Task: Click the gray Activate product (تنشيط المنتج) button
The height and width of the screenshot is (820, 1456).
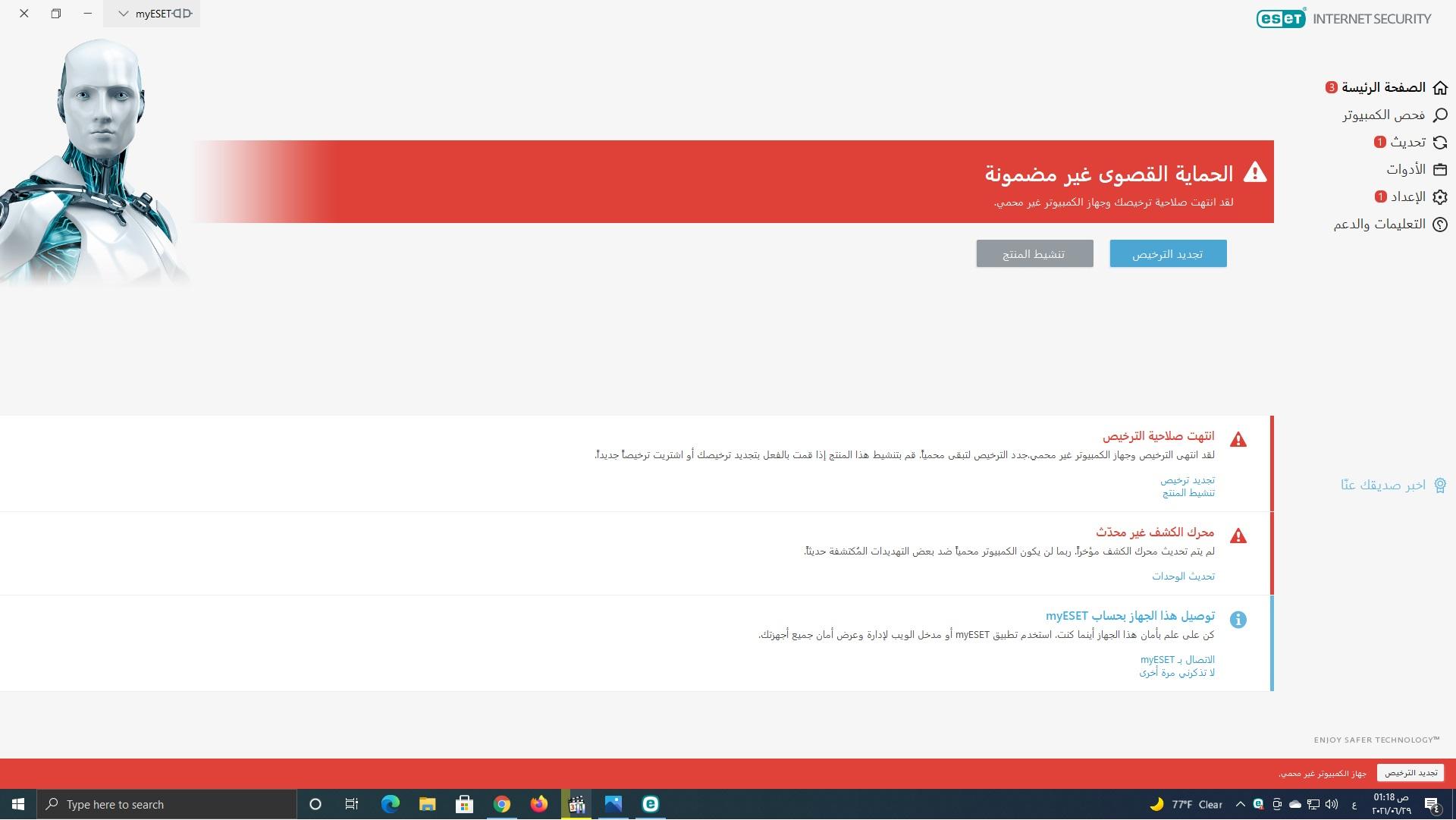Action: click(x=1034, y=253)
